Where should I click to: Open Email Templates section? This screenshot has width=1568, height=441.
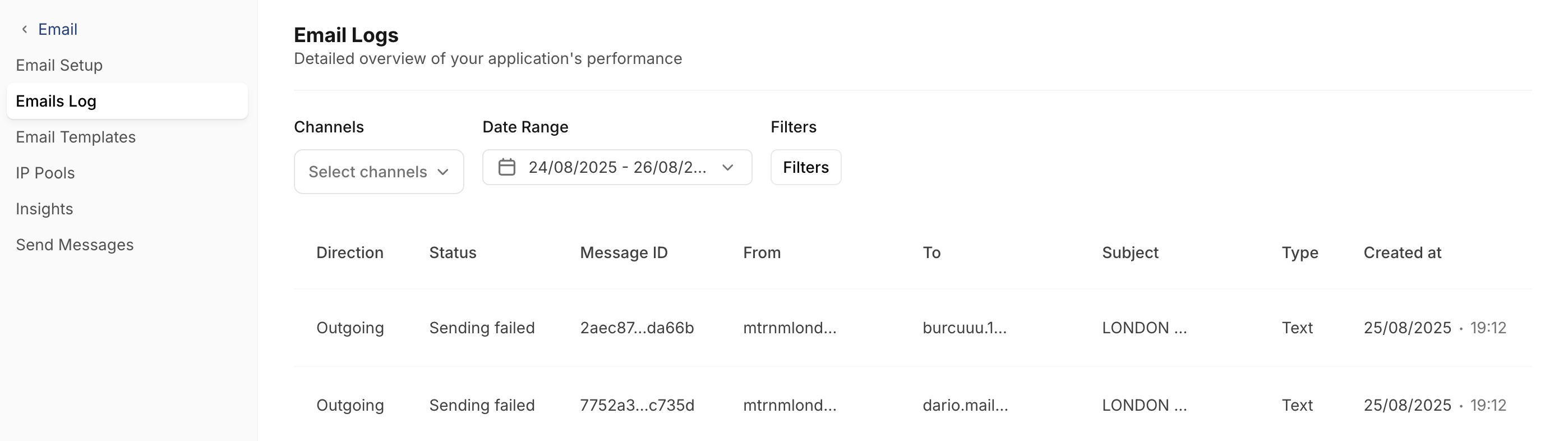point(76,137)
